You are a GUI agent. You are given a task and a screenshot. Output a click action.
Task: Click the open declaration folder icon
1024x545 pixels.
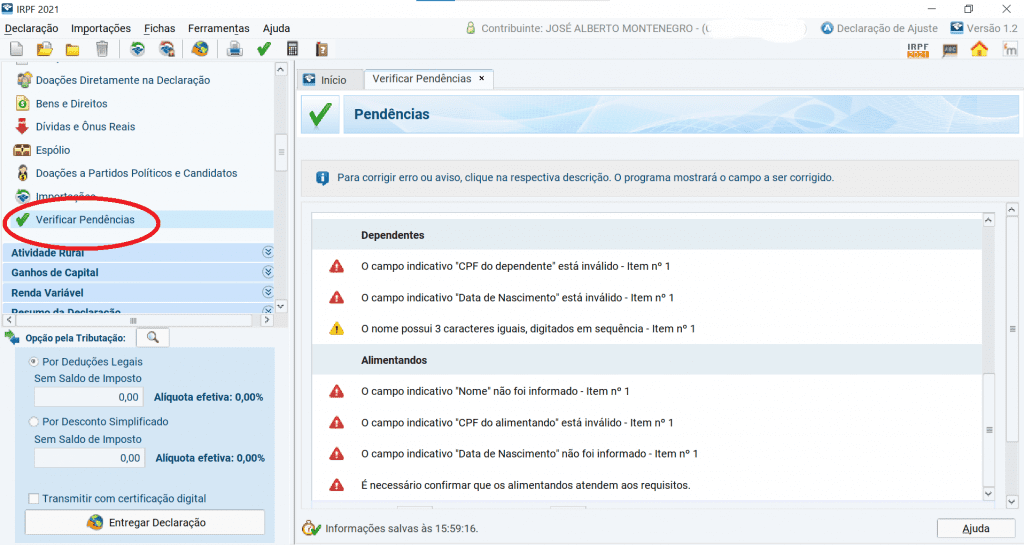(44, 49)
